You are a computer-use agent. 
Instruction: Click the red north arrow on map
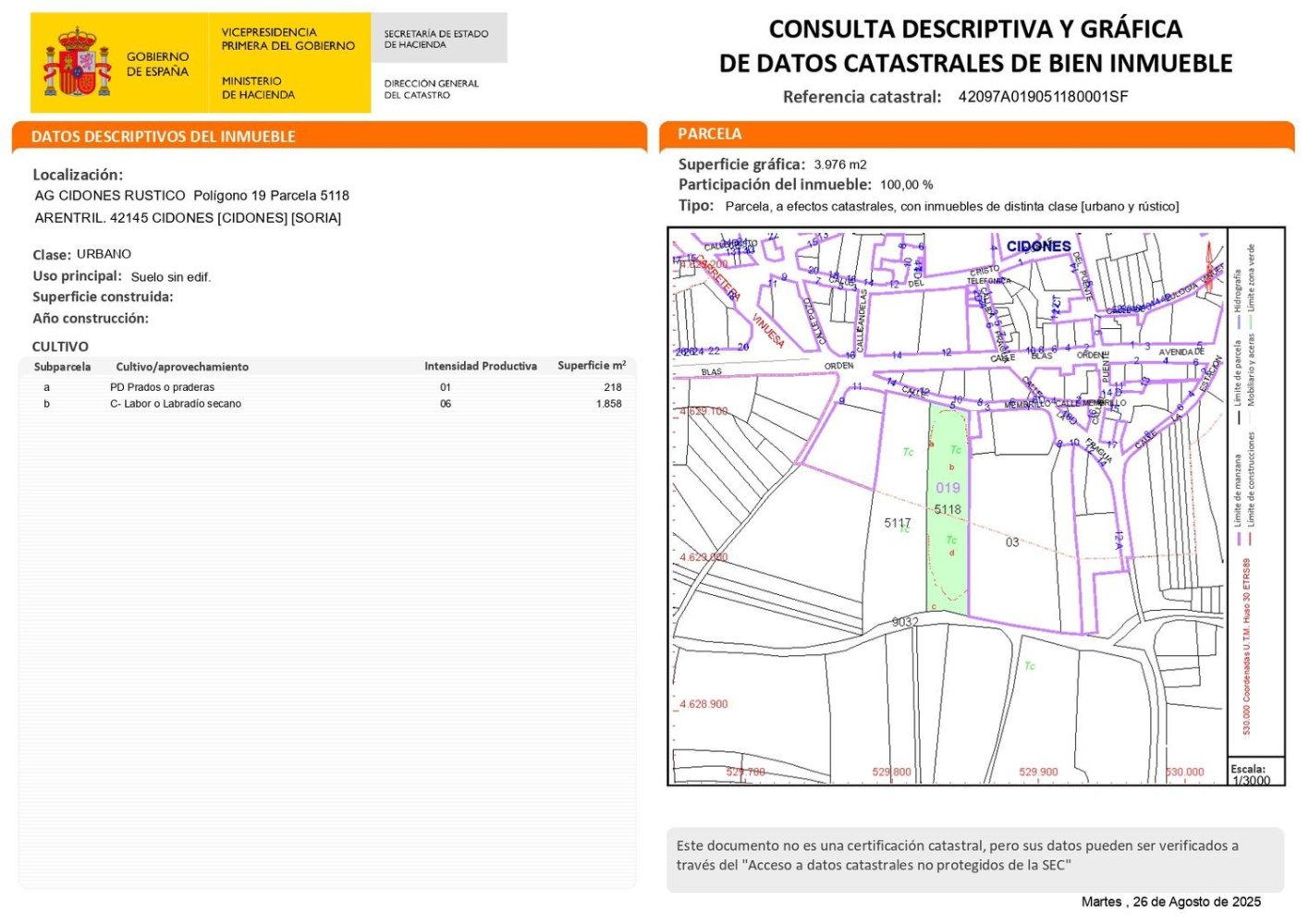pos(1207,265)
